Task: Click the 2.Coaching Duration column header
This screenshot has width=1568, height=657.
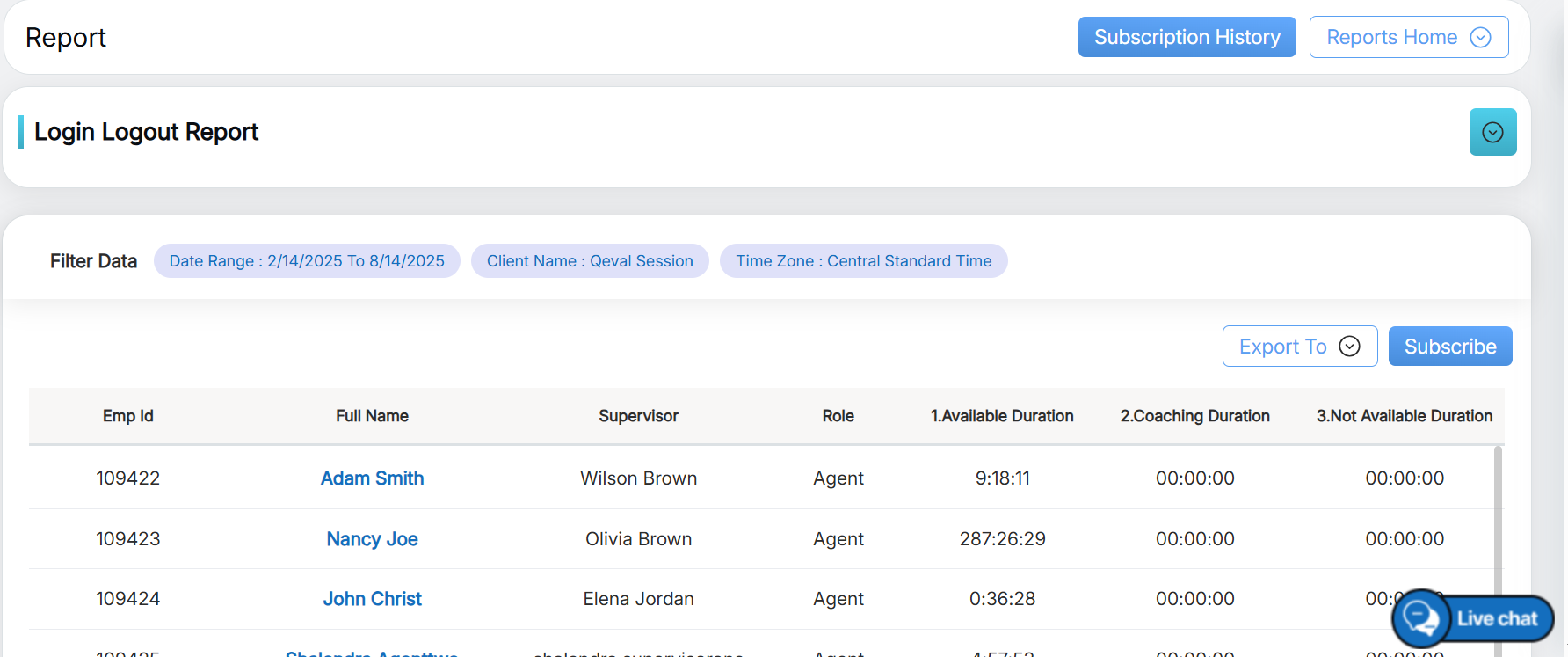Action: [x=1194, y=416]
